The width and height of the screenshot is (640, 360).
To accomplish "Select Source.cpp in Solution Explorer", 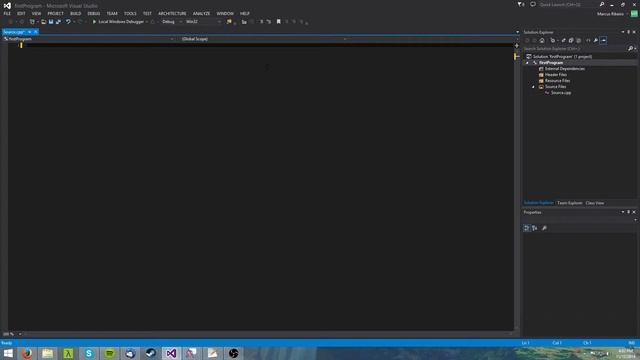I will pos(561,93).
